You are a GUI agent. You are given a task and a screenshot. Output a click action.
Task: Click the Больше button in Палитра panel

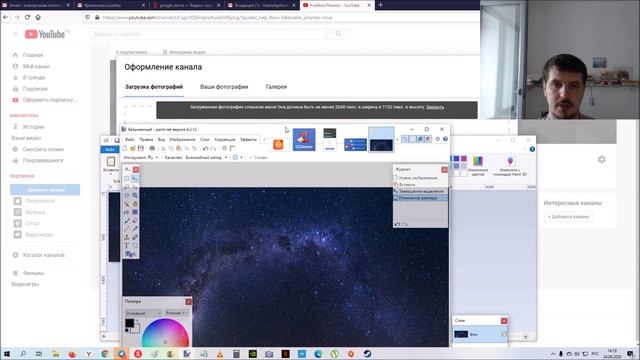(x=176, y=313)
